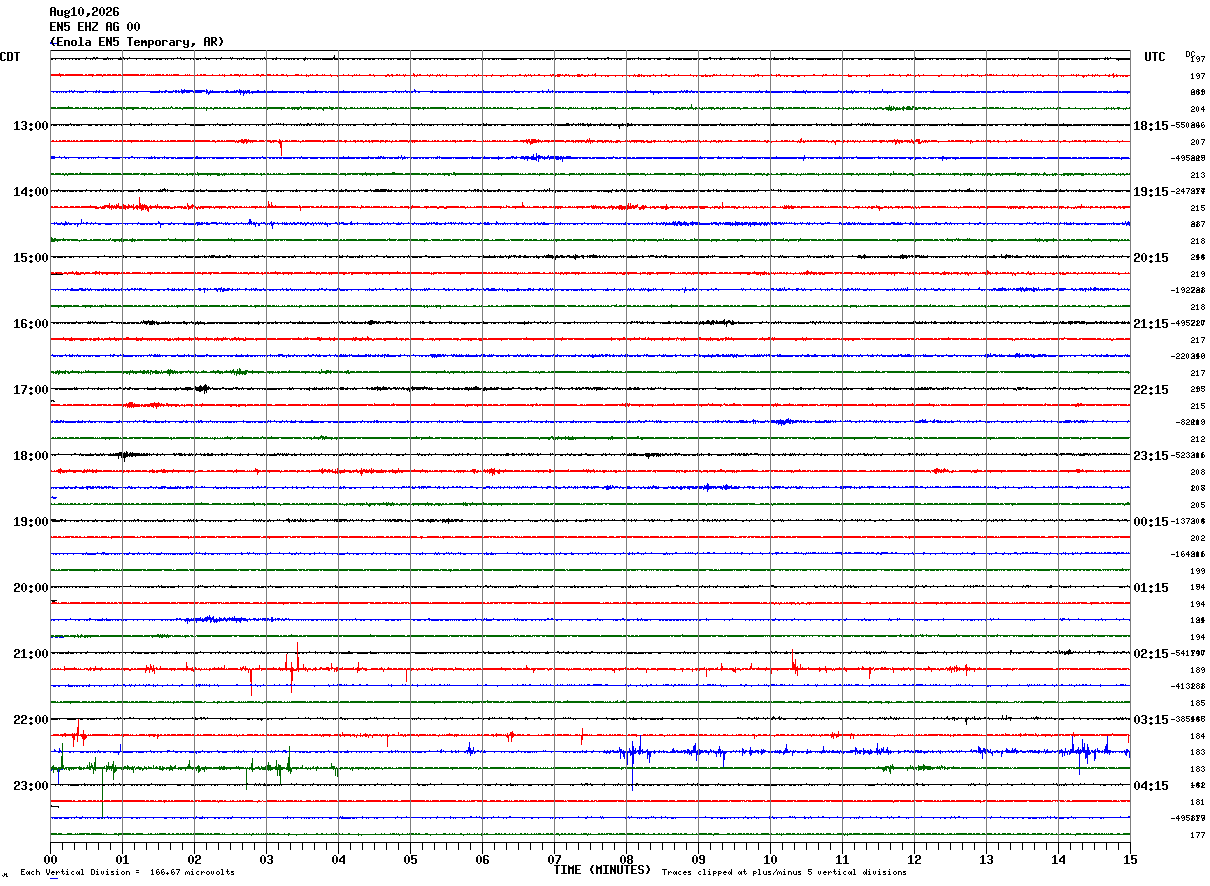Screen dimensions: 1210x886
Task: Click the minute 00 axis tick
Action: point(51,859)
